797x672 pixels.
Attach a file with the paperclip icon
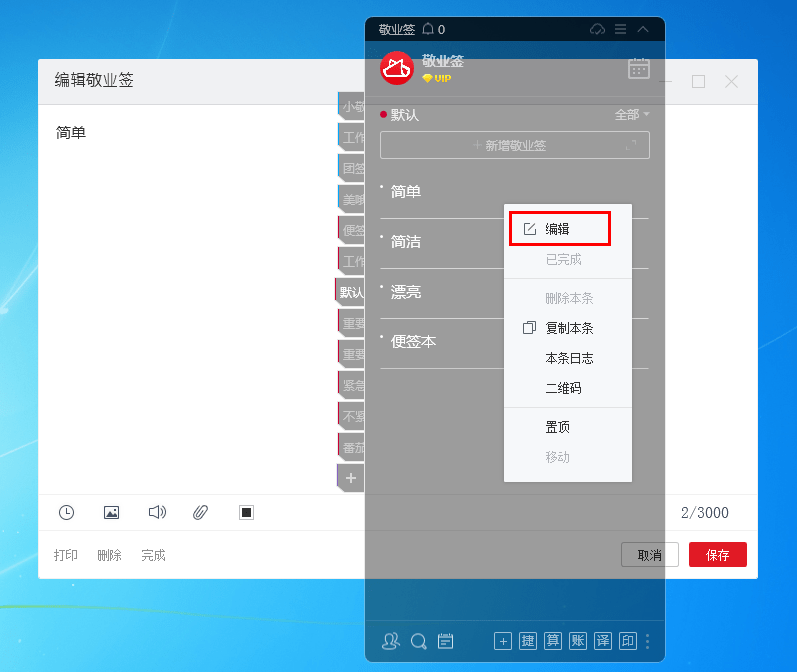tap(200, 512)
